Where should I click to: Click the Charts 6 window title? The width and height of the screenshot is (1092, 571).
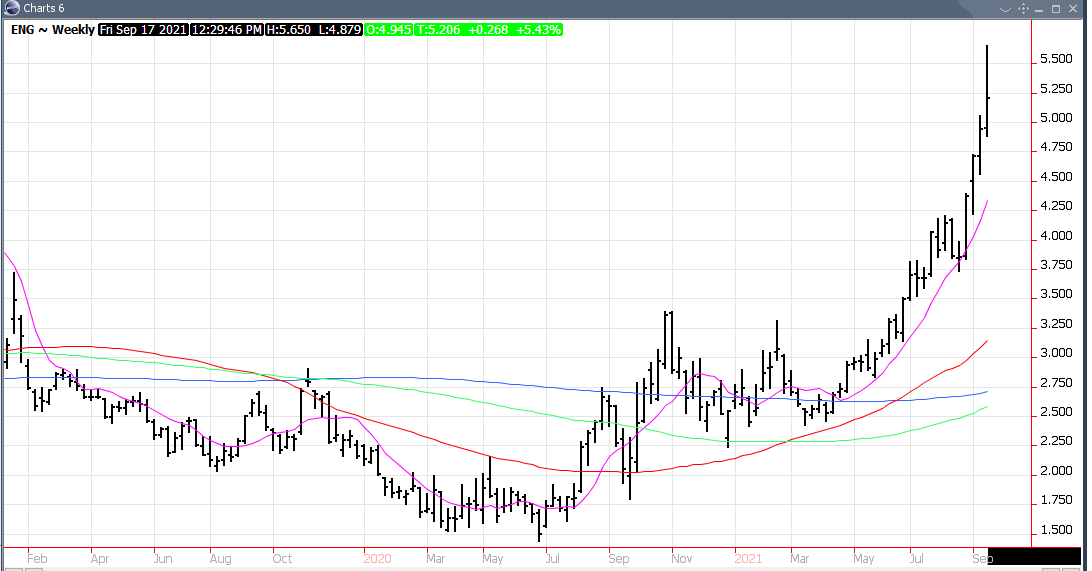(x=44, y=8)
